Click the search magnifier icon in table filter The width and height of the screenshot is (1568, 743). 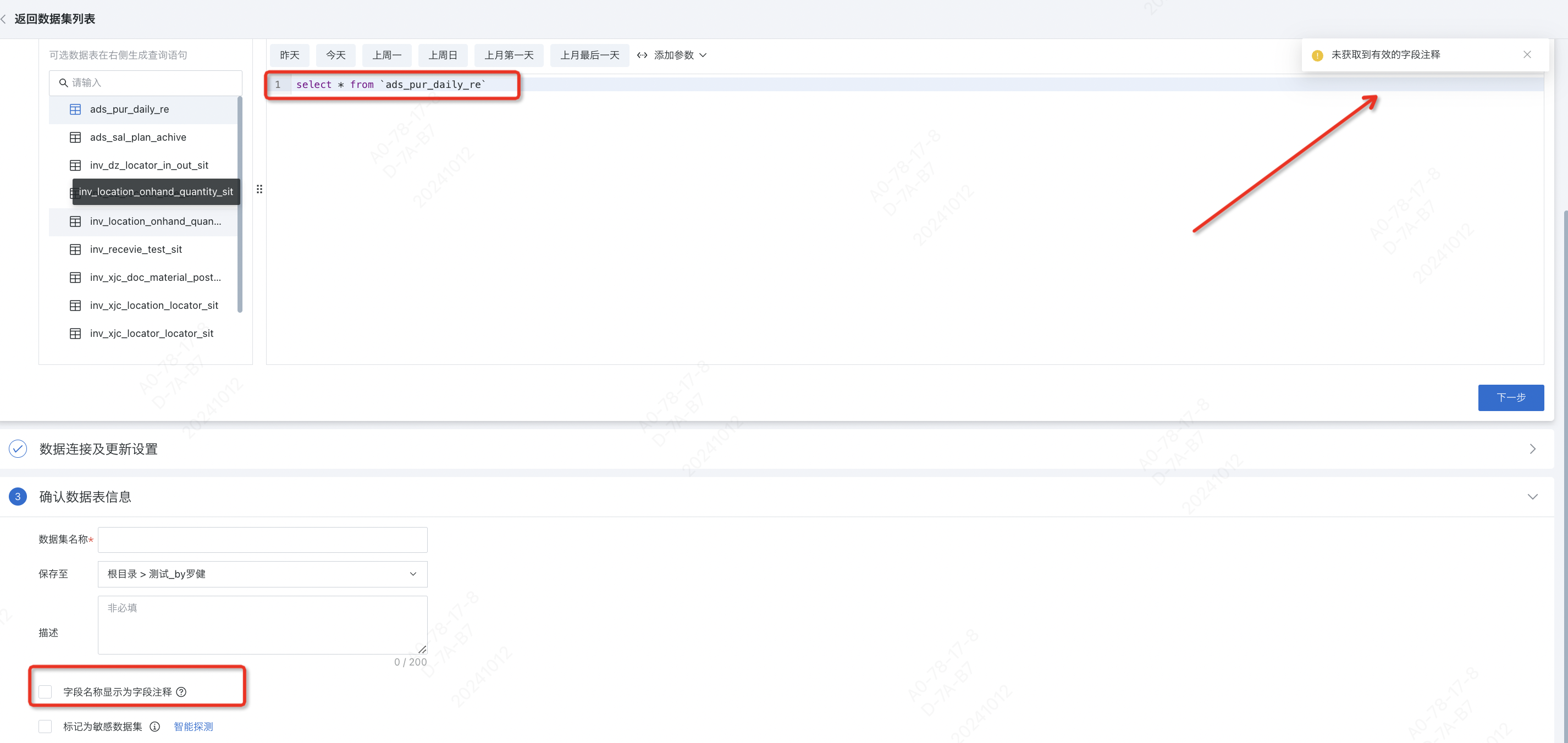pos(63,83)
